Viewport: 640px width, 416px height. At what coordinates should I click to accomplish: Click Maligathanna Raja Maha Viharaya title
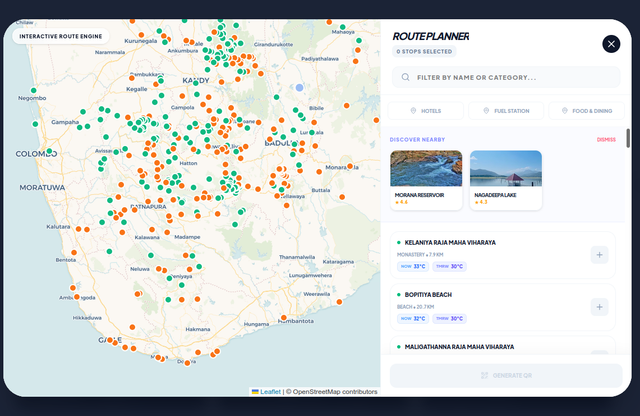click(x=459, y=347)
